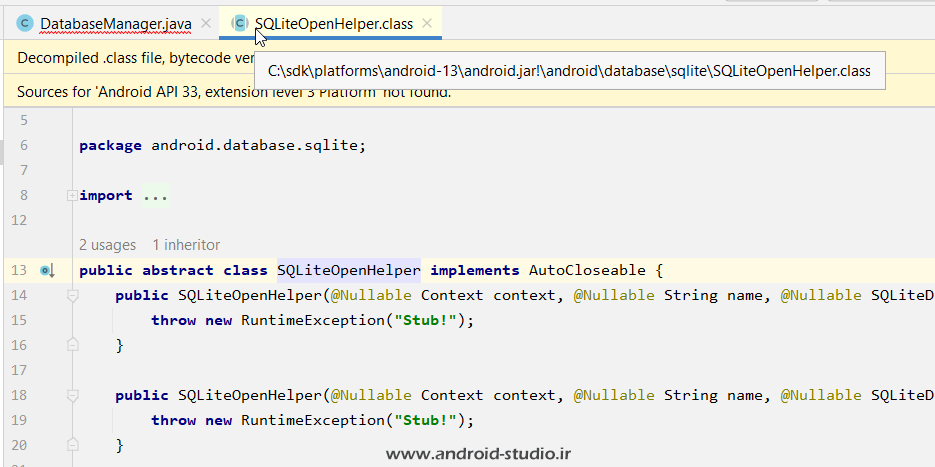Screen dimensions: 935x467
Task: Click the 'Stub!' string on line 15
Action: [425, 321]
